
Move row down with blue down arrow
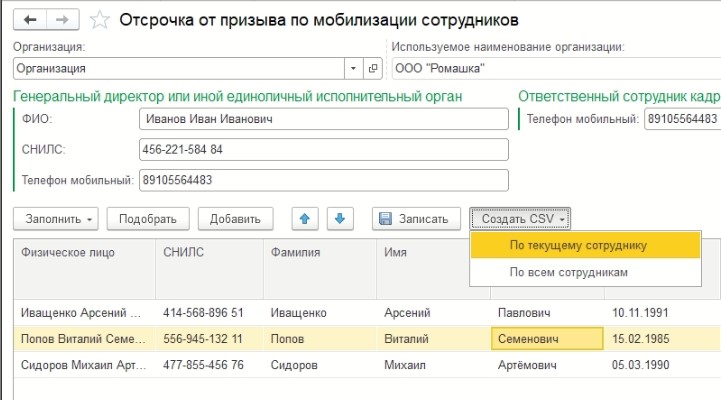[x=340, y=219]
